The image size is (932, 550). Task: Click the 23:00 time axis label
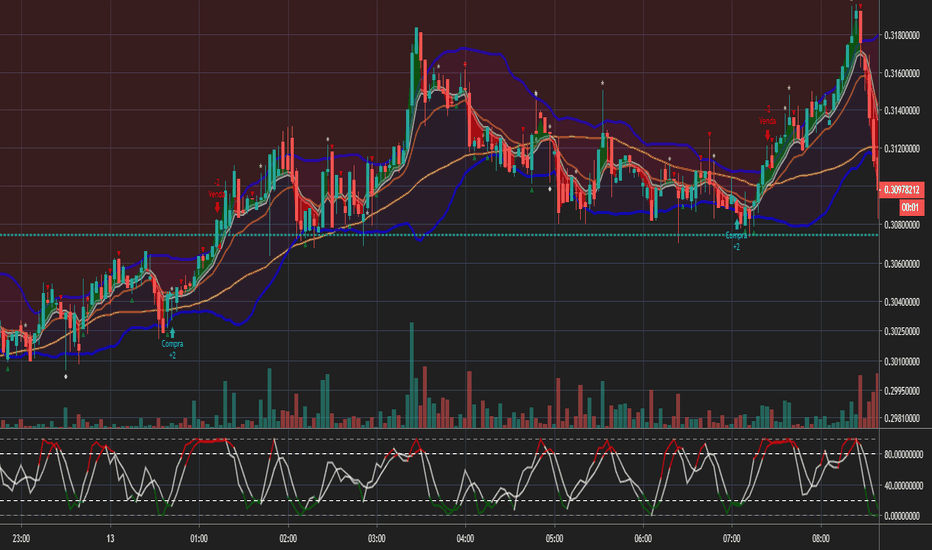pyautogui.click(x=21, y=539)
